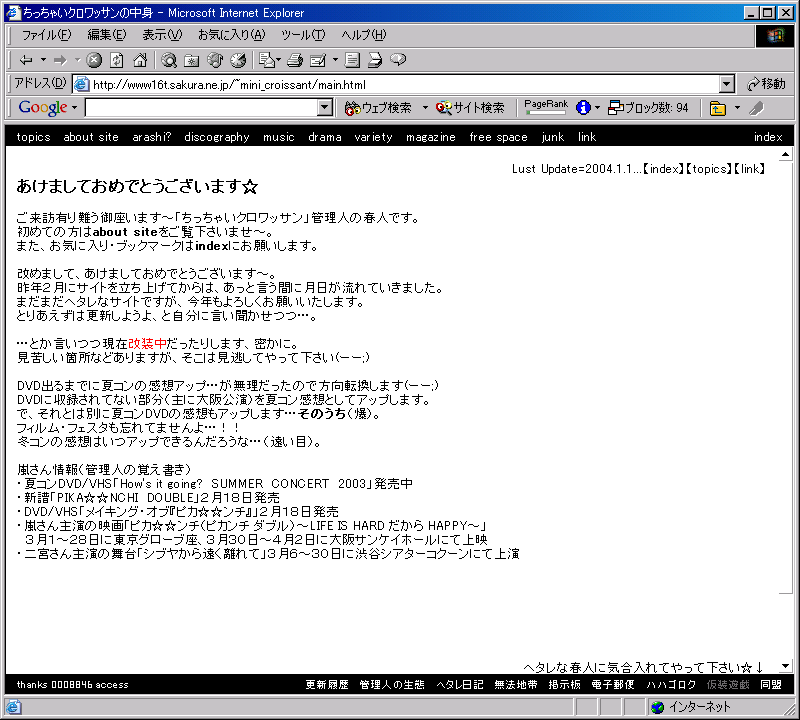Open the Google logo menu dropdown arrow
This screenshot has width=800, height=720.
74,108
